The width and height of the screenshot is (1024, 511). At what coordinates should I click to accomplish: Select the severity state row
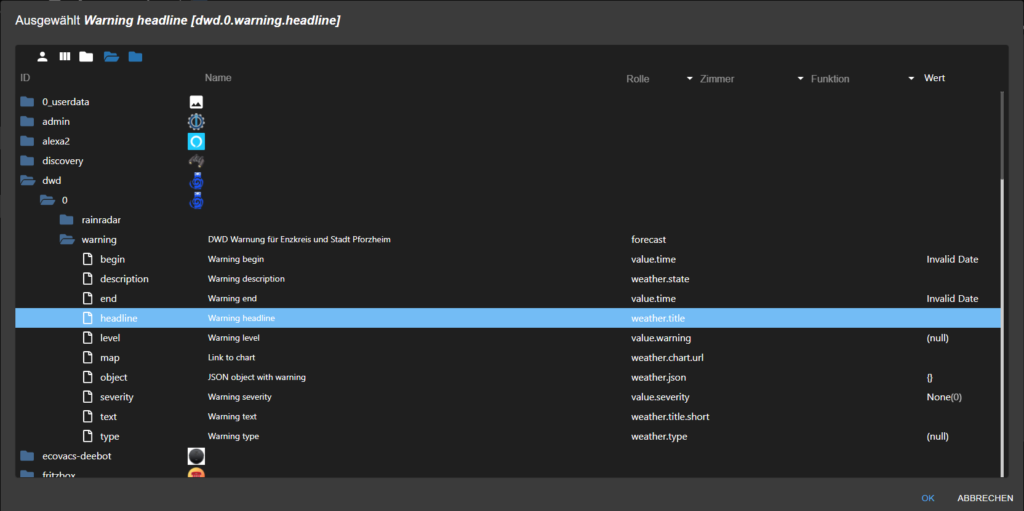click(116, 397)
